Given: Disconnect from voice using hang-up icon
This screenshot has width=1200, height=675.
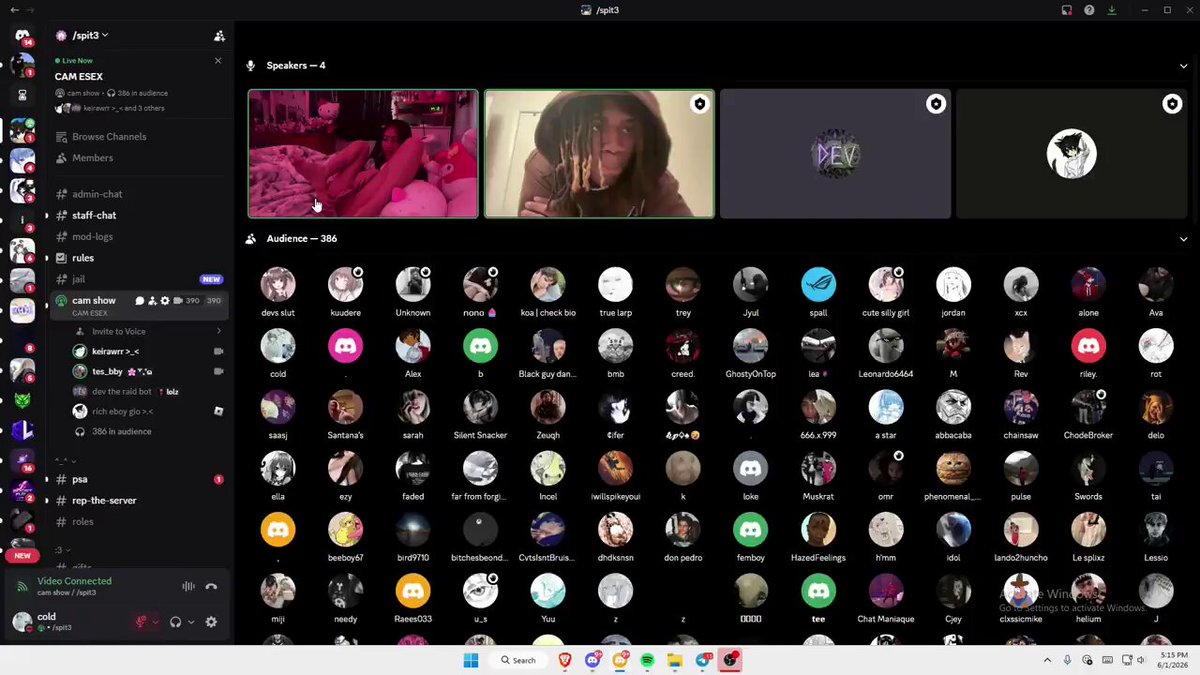Looking at the screenshot, I should click(x=211, y=587).
